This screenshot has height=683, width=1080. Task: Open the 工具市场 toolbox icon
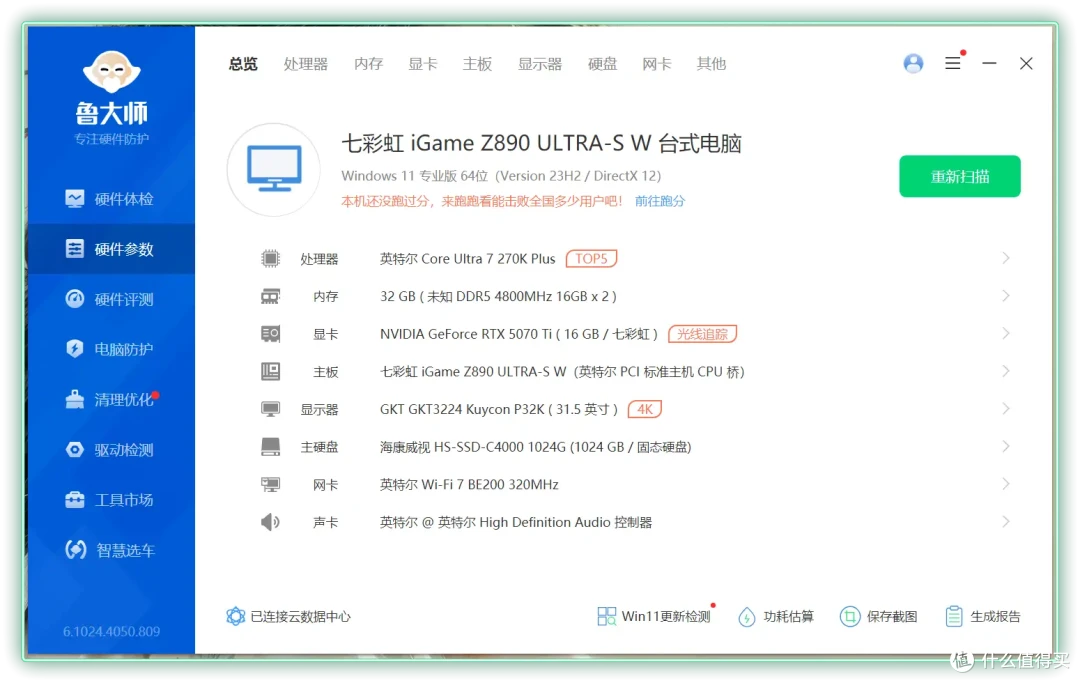click(x=74, y=500)
